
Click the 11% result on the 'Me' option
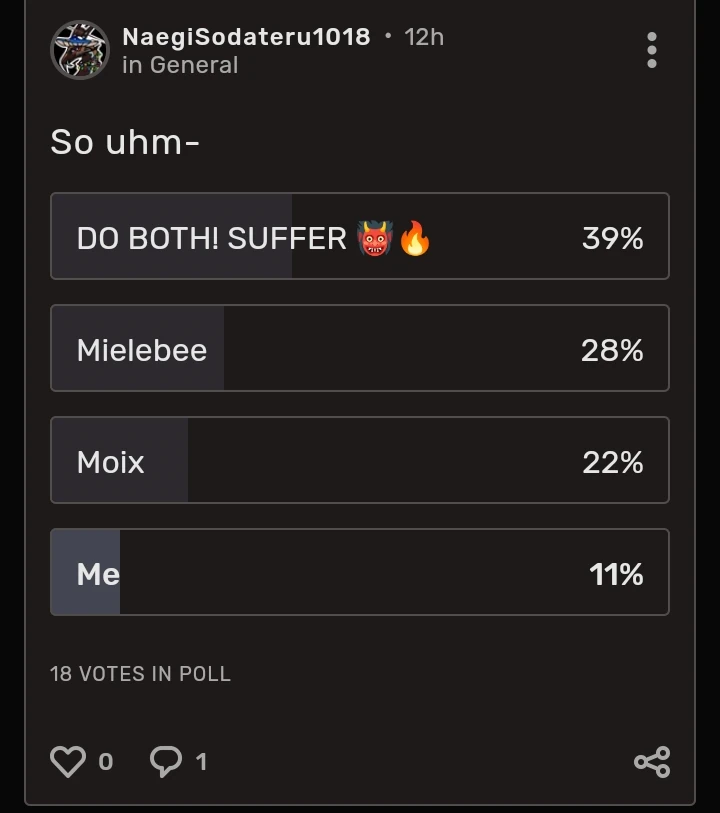click(615, 575)
